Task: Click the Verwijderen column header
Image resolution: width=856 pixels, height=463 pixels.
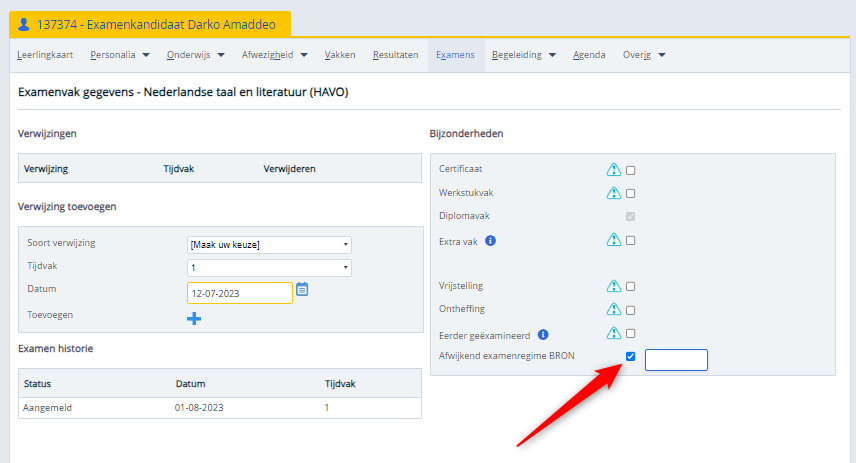Action: click(x=289, y=169)
